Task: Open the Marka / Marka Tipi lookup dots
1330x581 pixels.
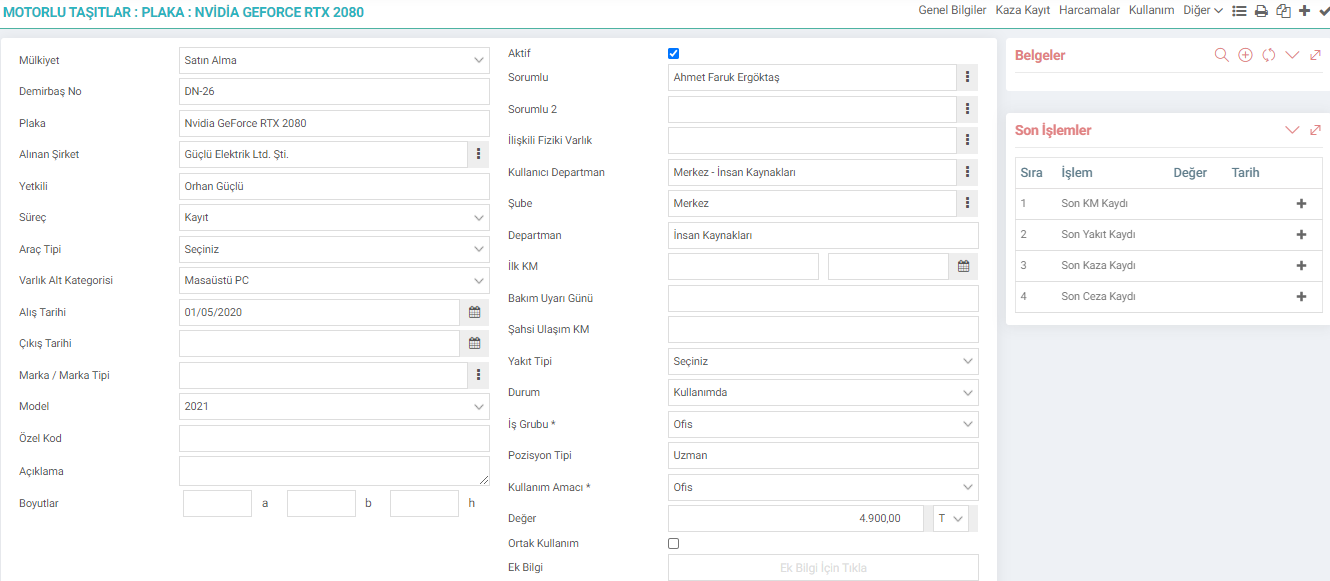Action: pos(478,375)
